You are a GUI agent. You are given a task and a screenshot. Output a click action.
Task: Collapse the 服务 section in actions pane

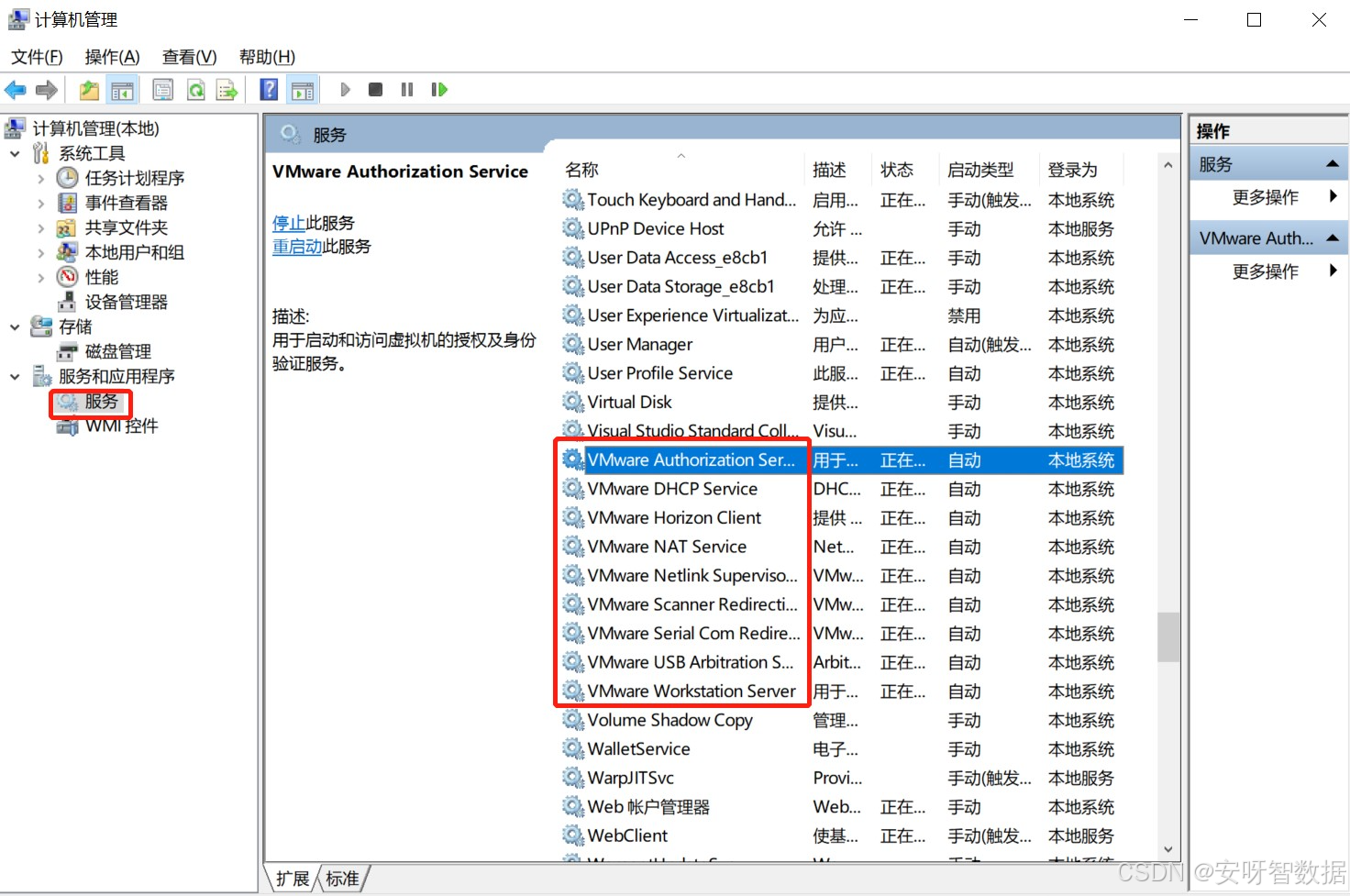pyautogui.click(x=1333, y=164)
